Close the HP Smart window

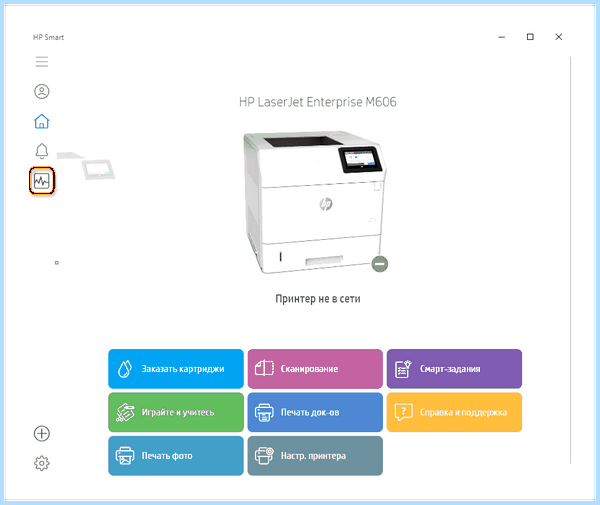[559, 37]
